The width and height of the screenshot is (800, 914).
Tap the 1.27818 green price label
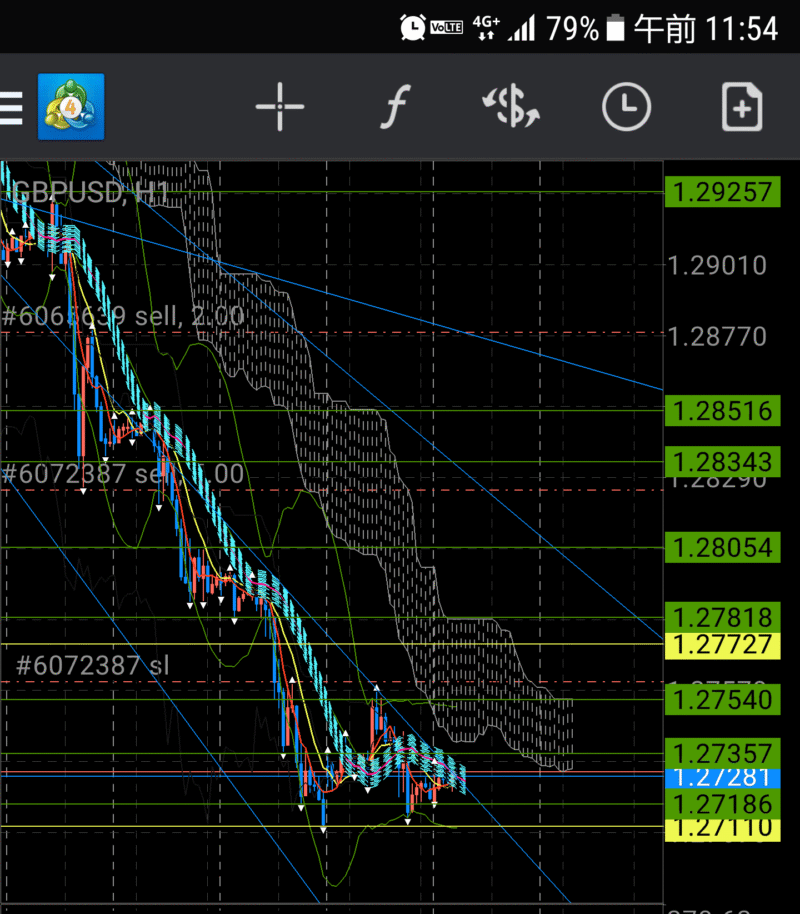coord(722,617)
